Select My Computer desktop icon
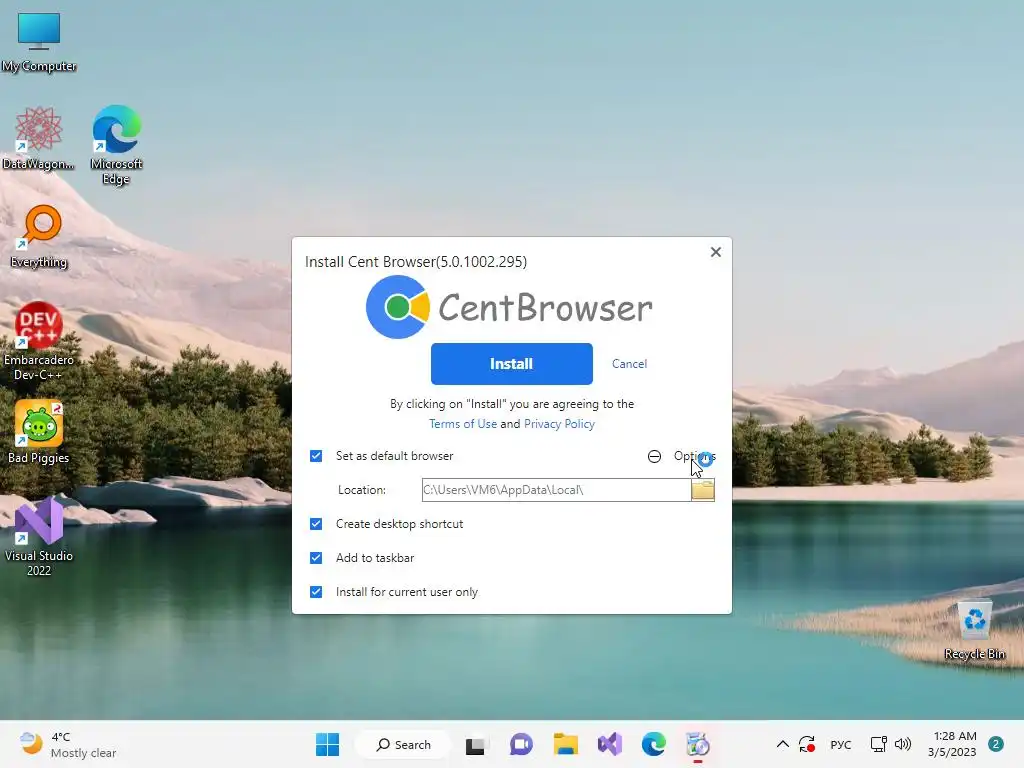The width and height of the screenshot is (1024, 768). [39, 42]
